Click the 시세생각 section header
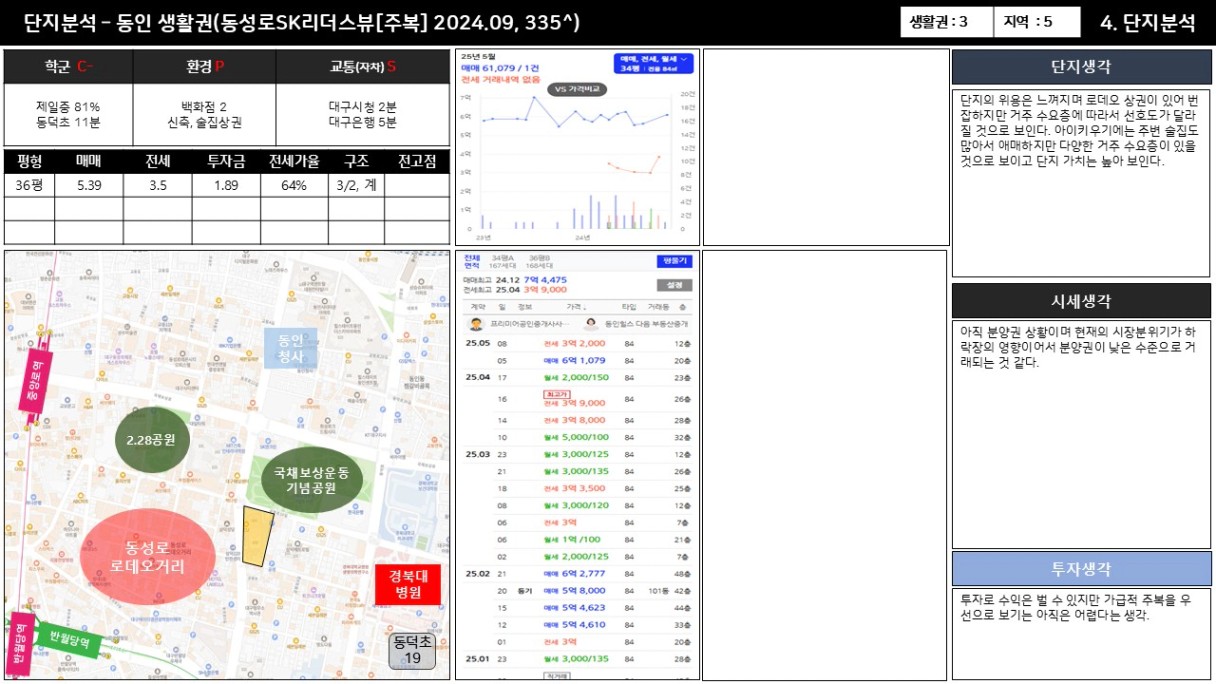The width and height of the screenshot is (1216, 684). pyautogui.click(x=1081, y=301)
